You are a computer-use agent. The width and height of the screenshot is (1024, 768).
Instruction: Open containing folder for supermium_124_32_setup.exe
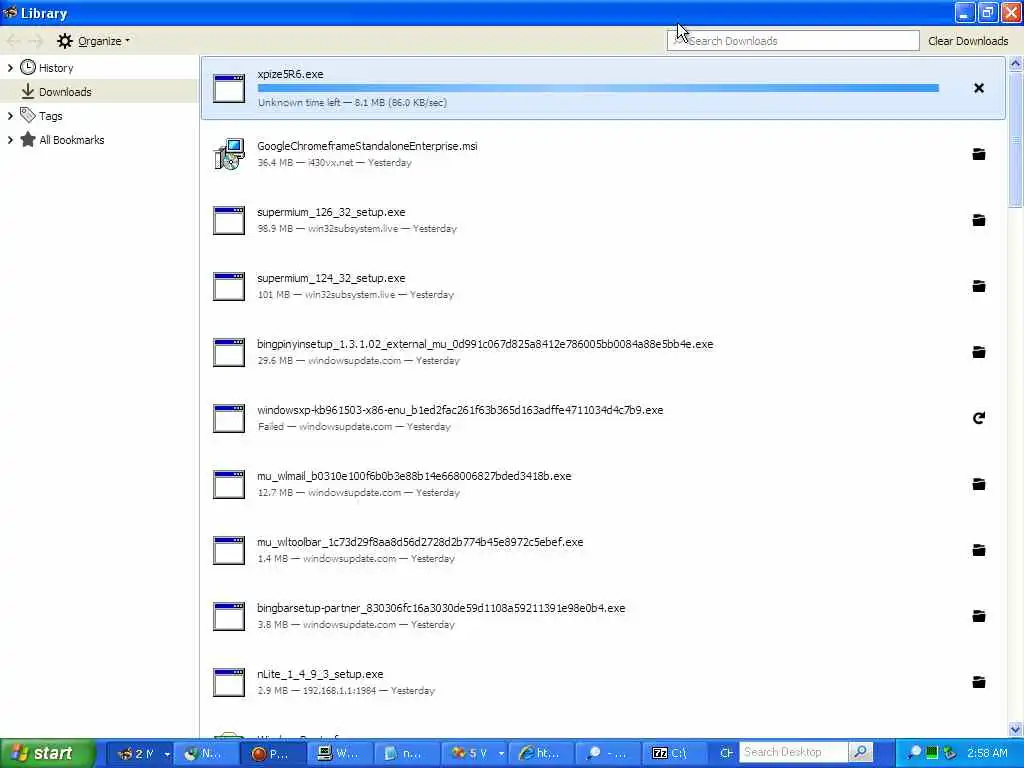(978, 286)
